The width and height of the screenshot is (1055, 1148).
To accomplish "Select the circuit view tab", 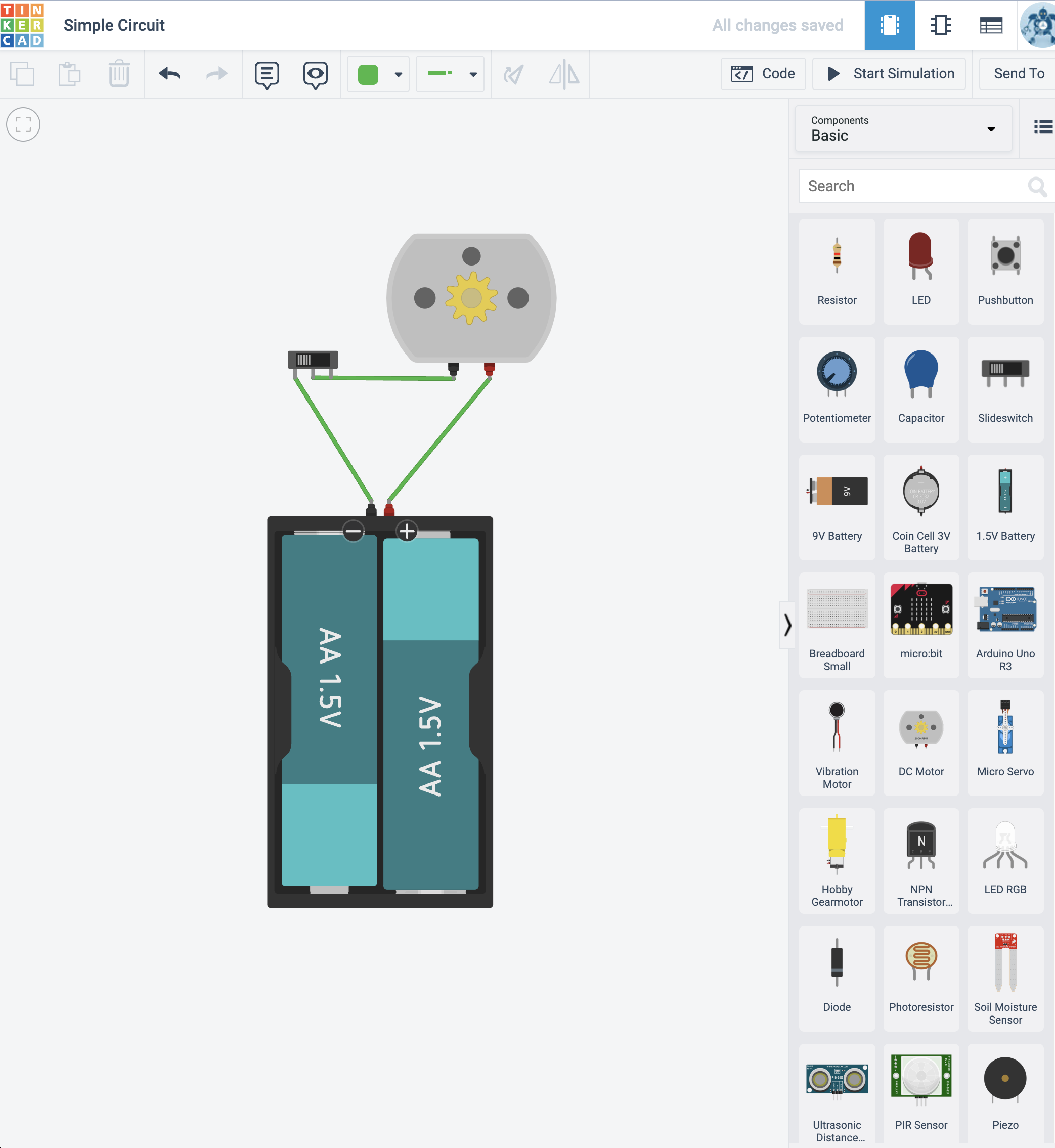I will 889,25.
